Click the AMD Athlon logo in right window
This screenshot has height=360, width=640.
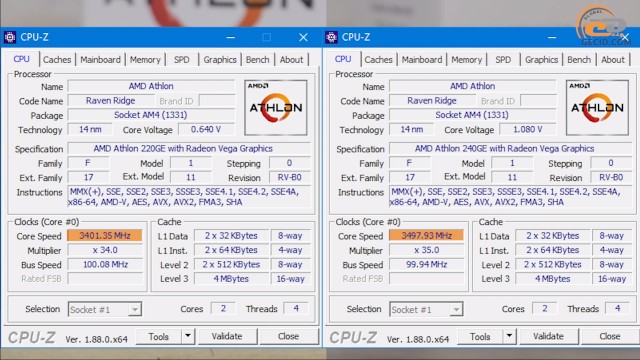tap(597, 108)
